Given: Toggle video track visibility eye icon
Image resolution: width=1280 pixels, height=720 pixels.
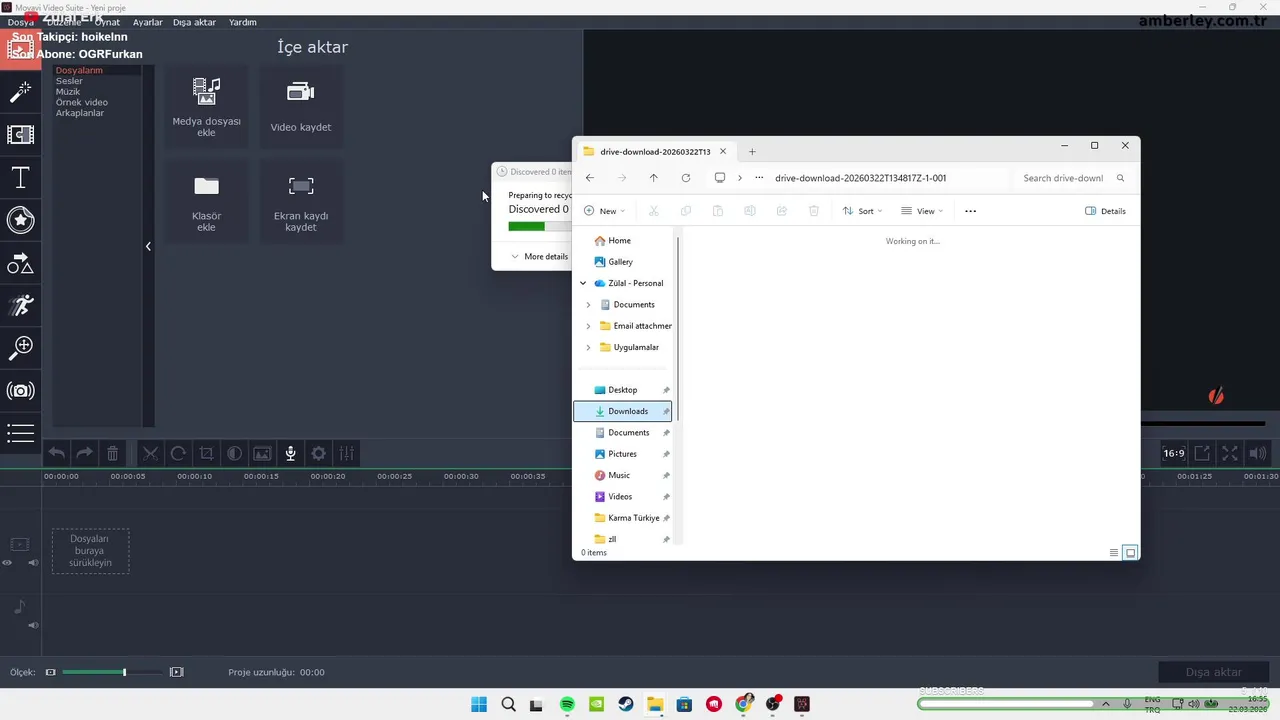Looking at the screenshot, I should pos(7,563).
